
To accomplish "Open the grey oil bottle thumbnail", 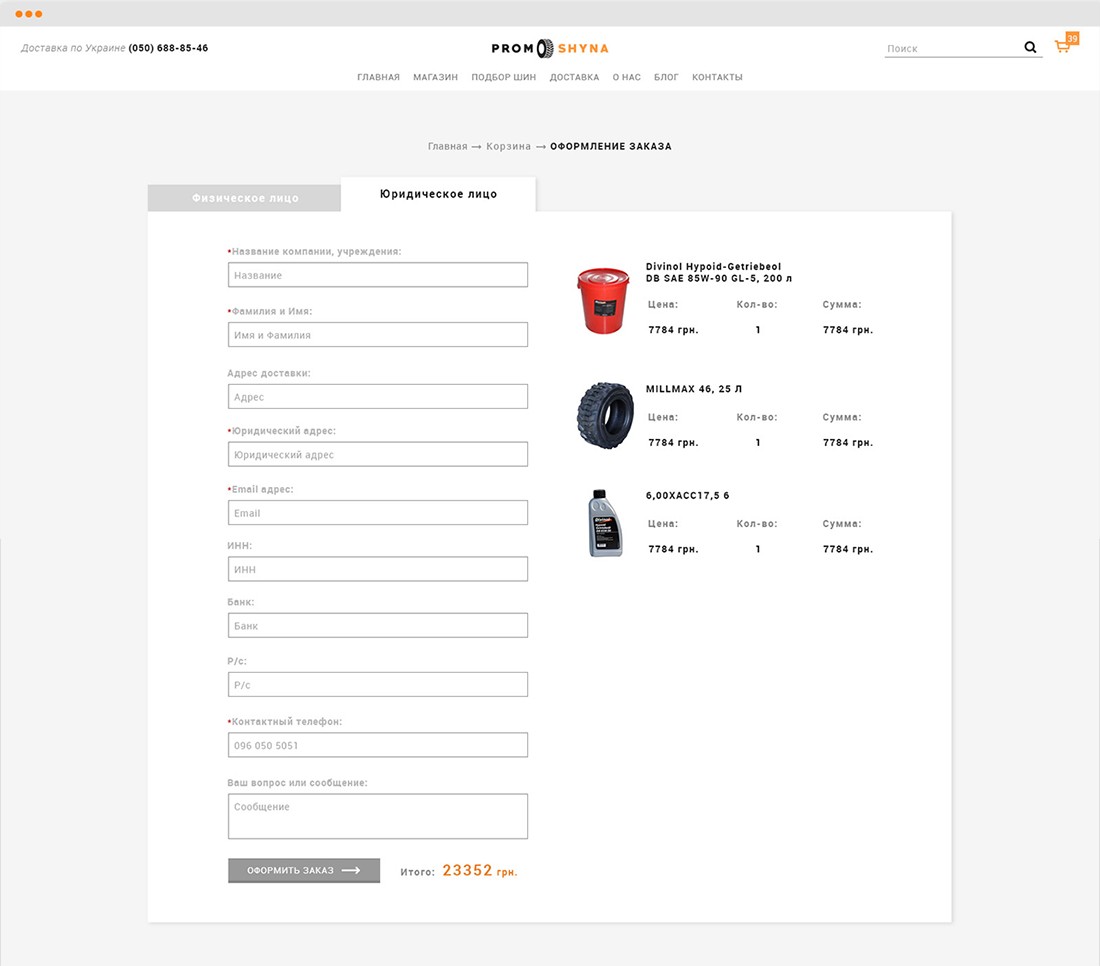I will pyautogui.click(x=605, y=523).
